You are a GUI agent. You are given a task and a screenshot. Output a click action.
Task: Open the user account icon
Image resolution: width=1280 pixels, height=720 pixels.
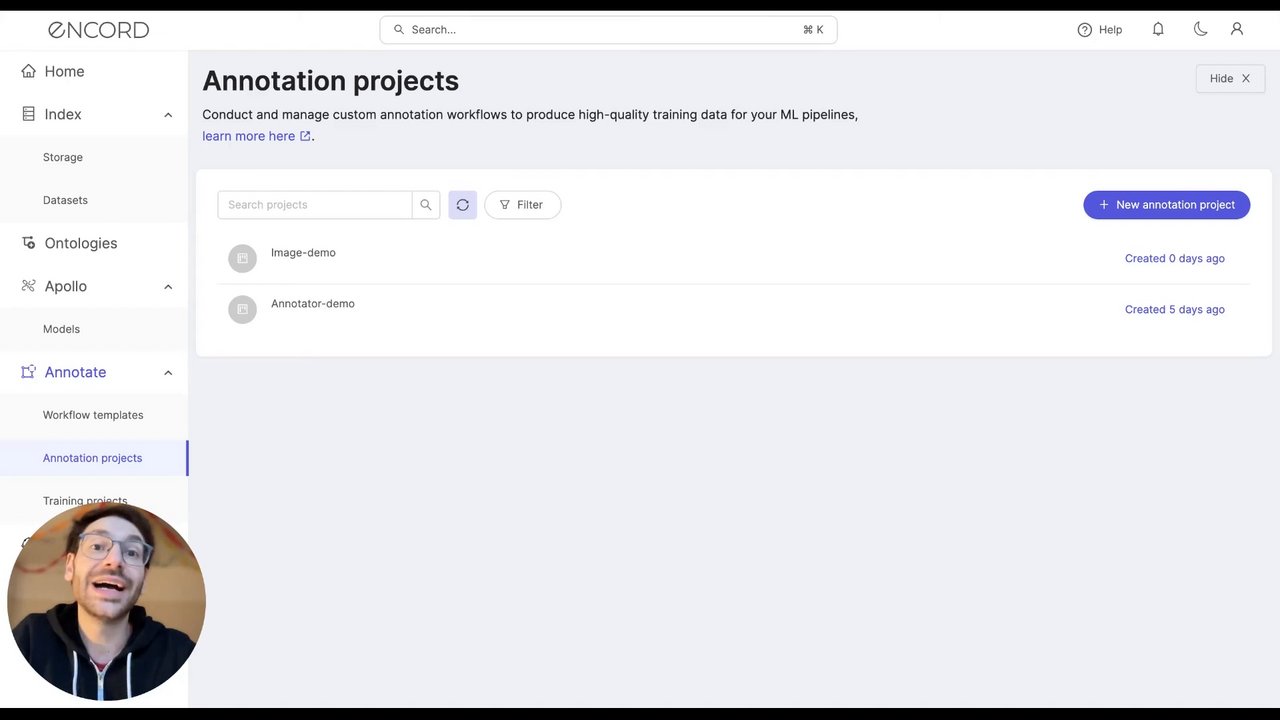1237,30
